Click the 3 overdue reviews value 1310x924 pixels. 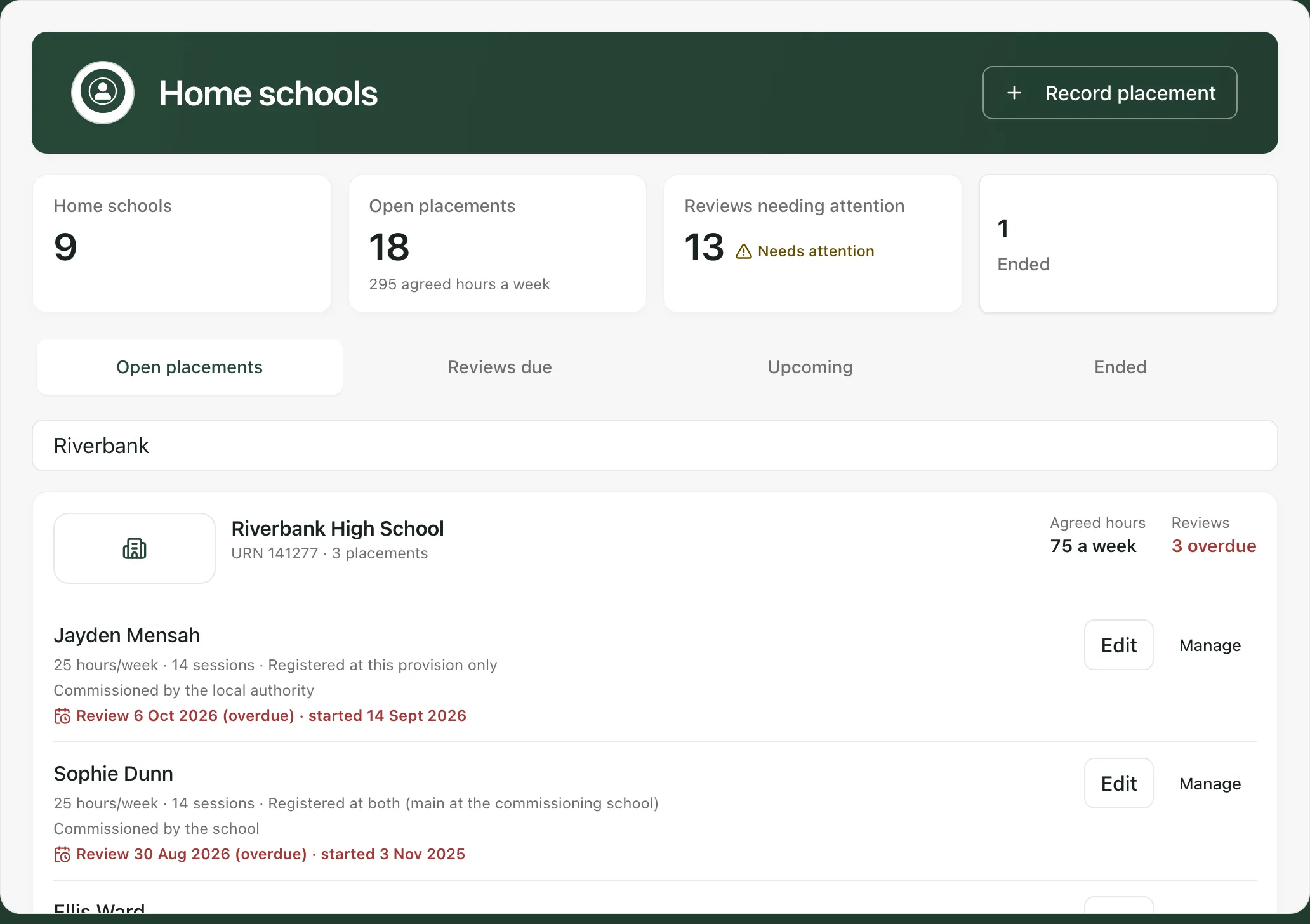pos(1214,546)
